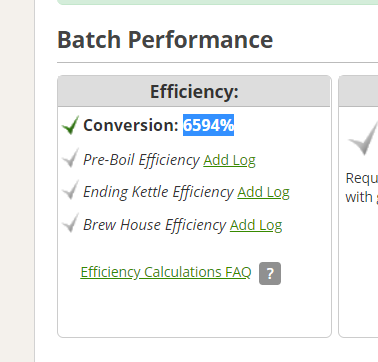Viewport: 378px width, 362px height.
Task: Click the Conversion label text
Action: (x=131, y=125)
